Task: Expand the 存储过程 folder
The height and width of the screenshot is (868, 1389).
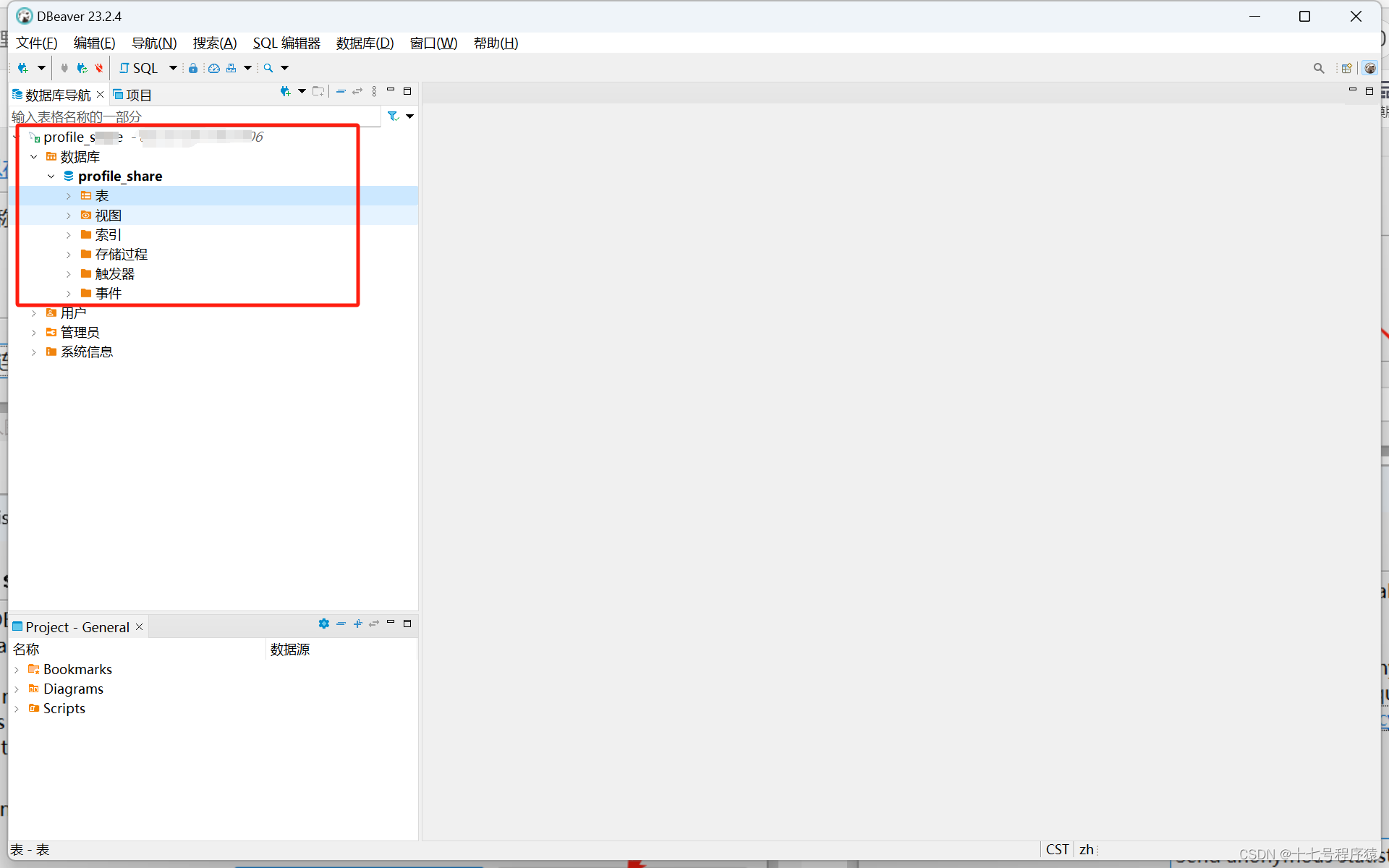Action: pos(69,255)
